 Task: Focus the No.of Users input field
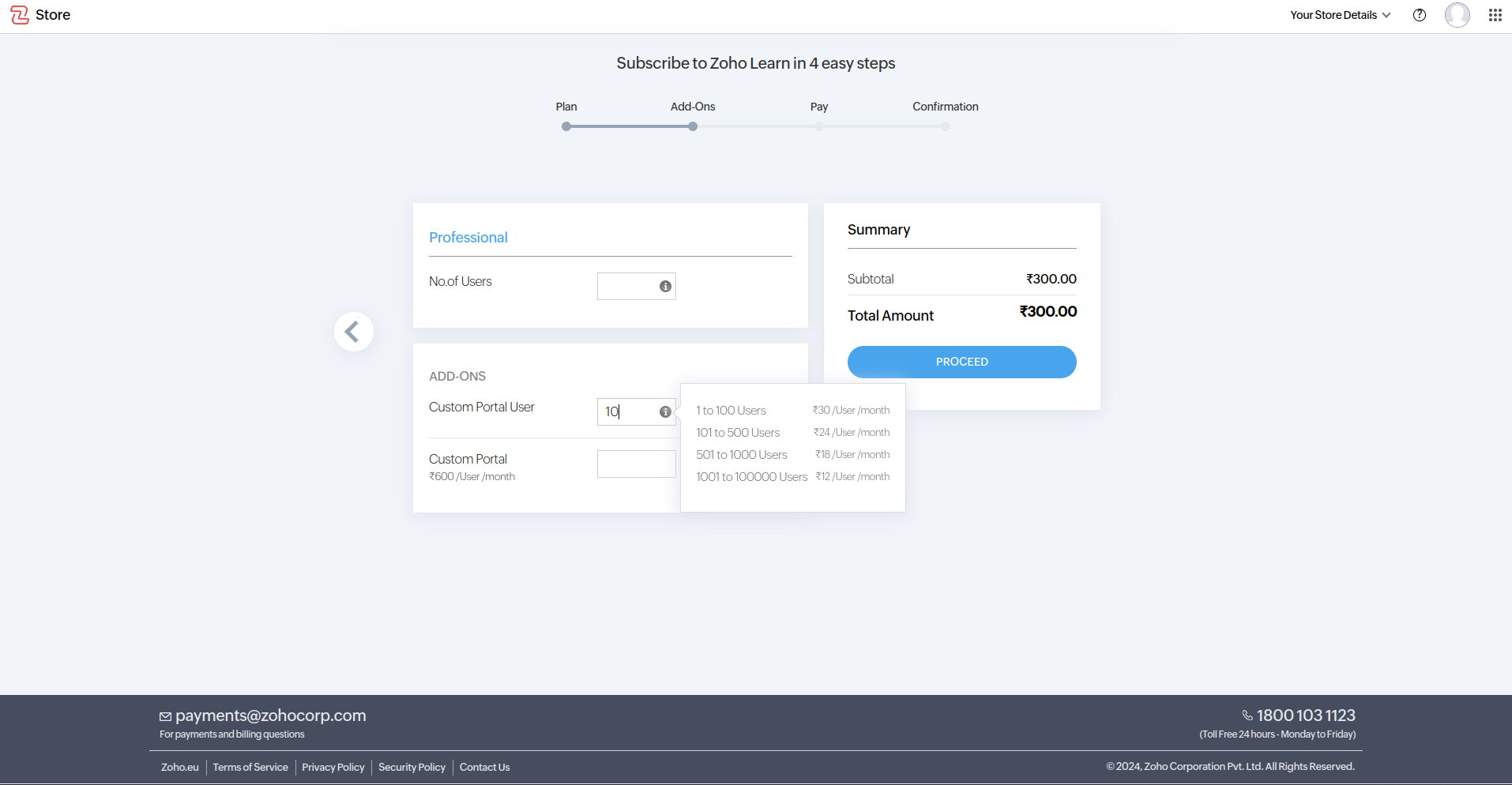(636, 286)
